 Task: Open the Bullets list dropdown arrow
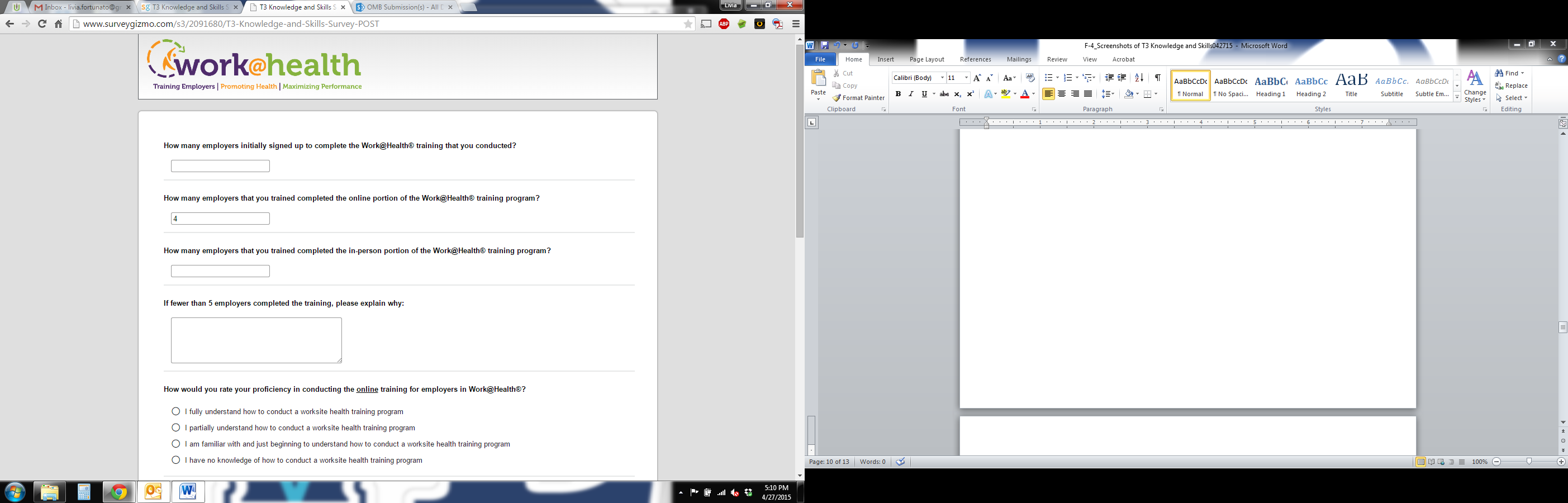pos(1057,78)
